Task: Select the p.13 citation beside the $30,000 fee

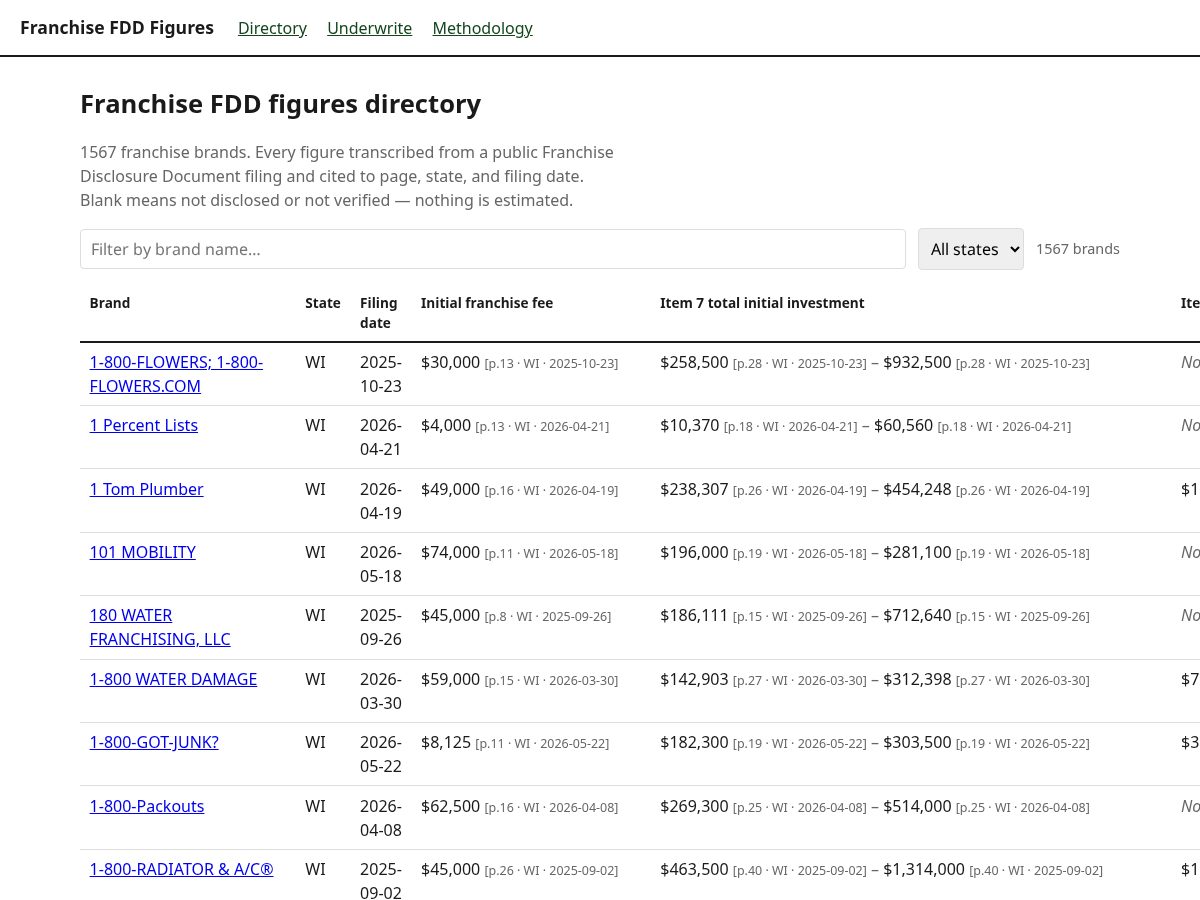Action: 552,364
